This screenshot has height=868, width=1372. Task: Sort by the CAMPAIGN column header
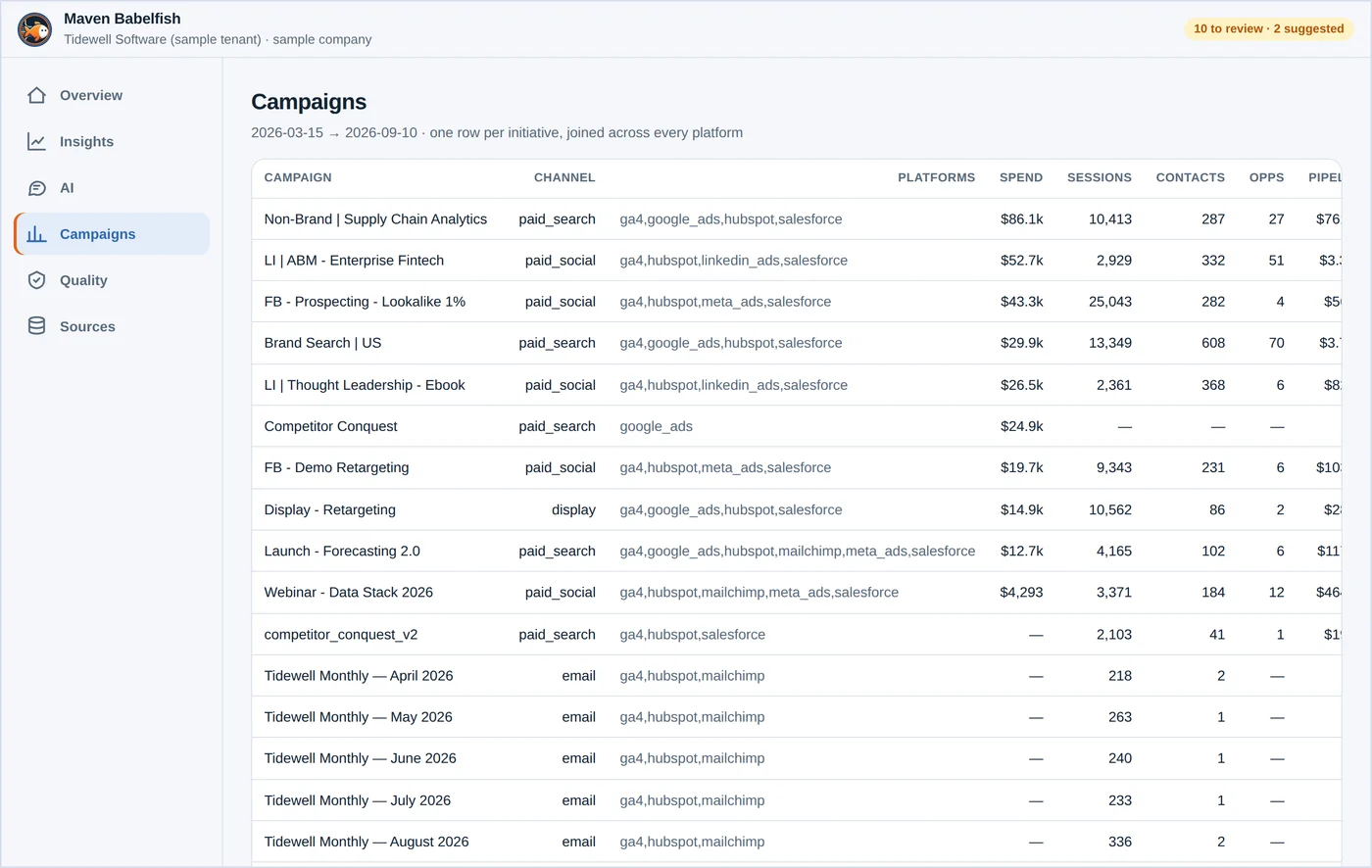pos(298,177)
